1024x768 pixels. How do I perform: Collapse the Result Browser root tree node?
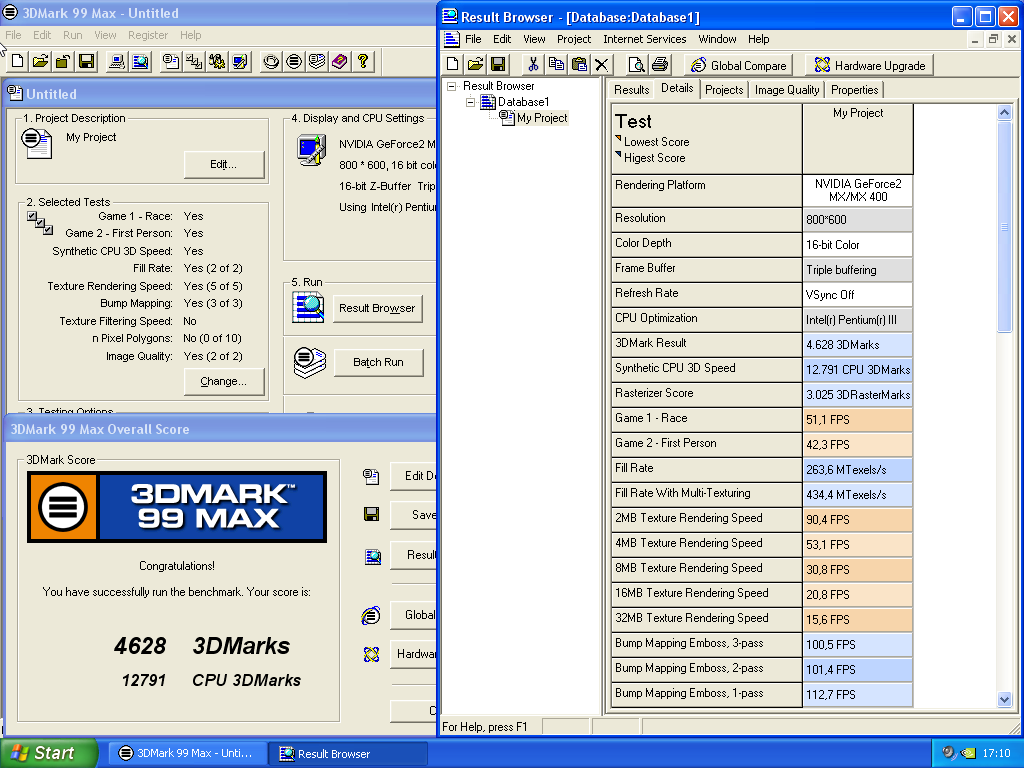(x=451, y=86)
